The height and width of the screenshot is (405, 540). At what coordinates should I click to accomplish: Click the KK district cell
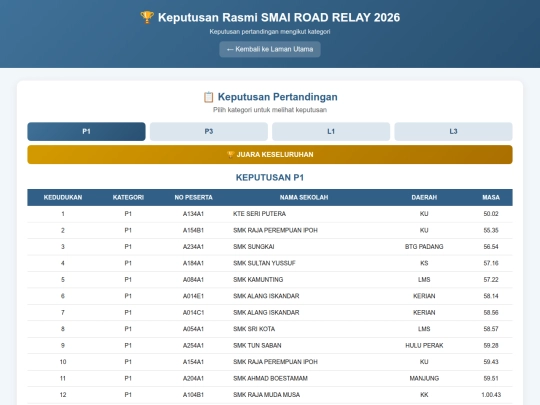click(x=424, y=395)
